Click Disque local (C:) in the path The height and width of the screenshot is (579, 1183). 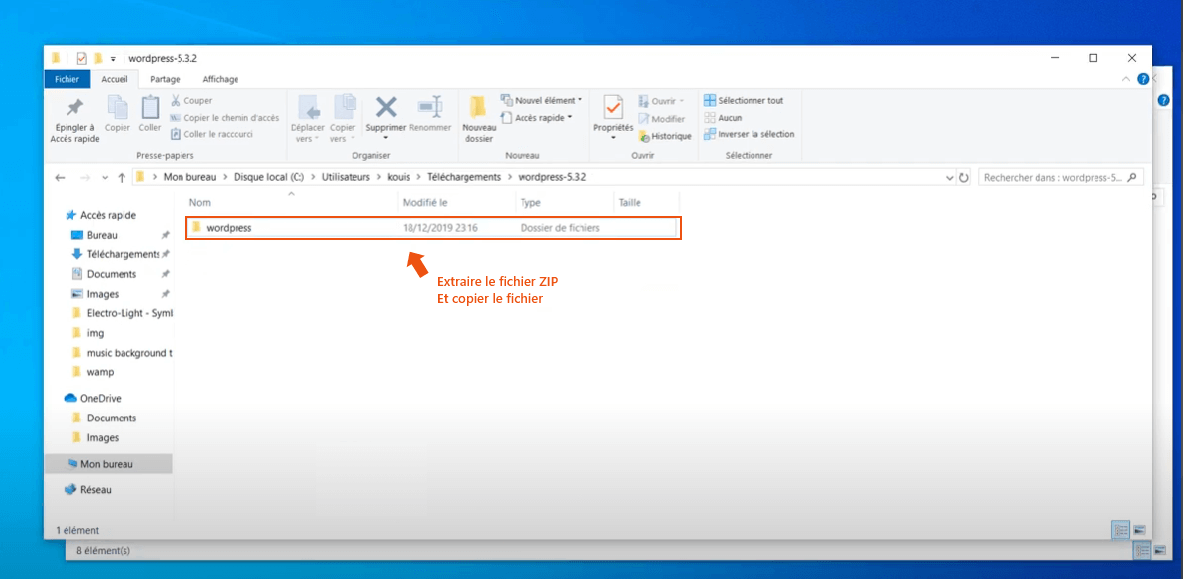point(269,177)
